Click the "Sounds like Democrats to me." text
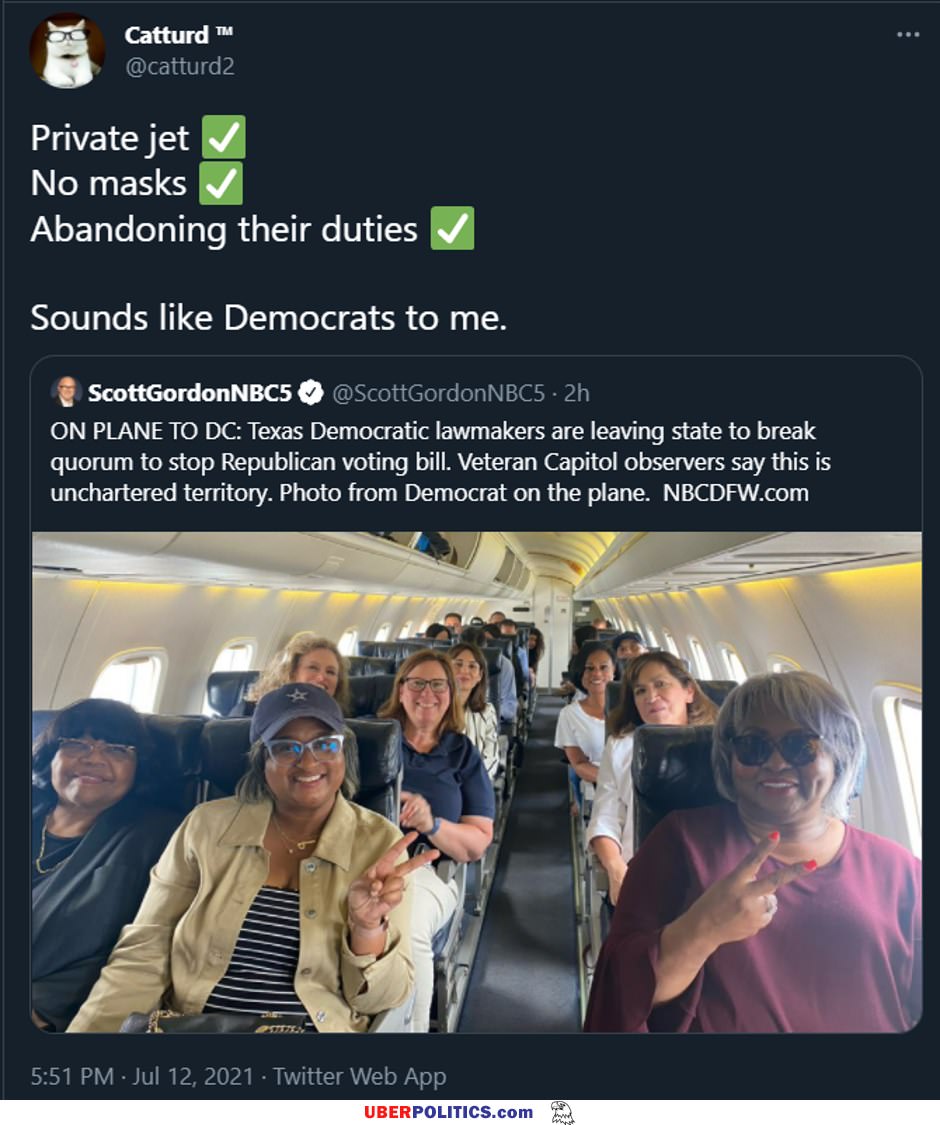 click(x=269, y=317)
